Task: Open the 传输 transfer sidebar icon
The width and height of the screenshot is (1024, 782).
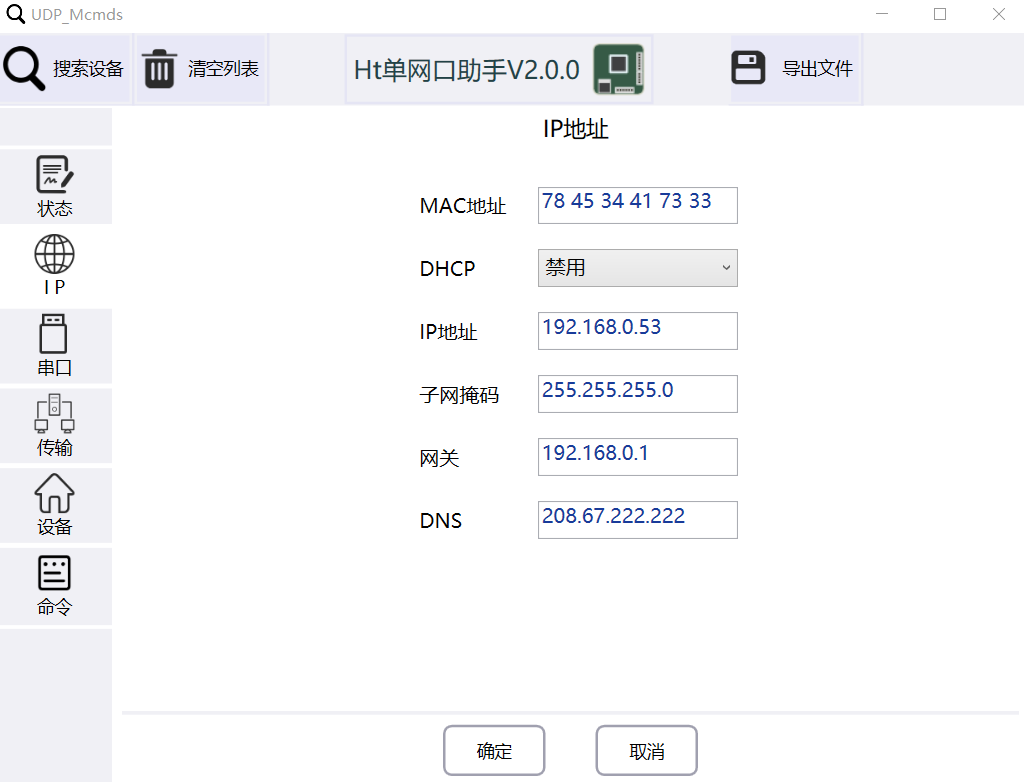Action: [x=55, y=415]
